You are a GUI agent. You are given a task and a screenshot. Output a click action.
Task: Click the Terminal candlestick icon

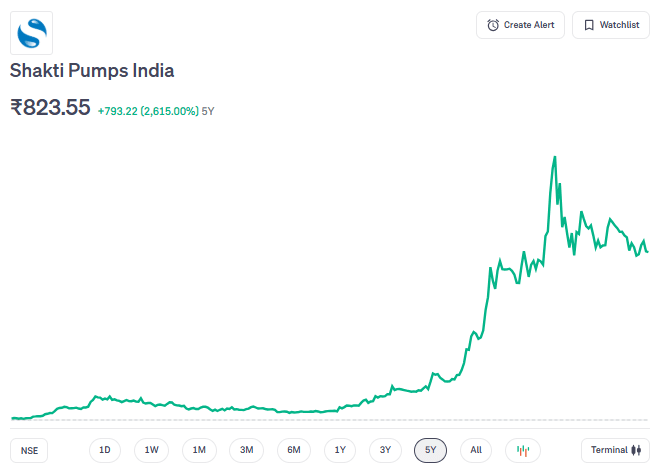click(635, 450)
